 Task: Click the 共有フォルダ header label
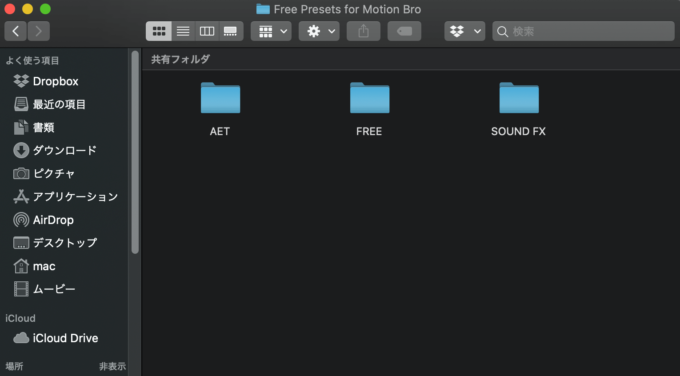(180, 59)
